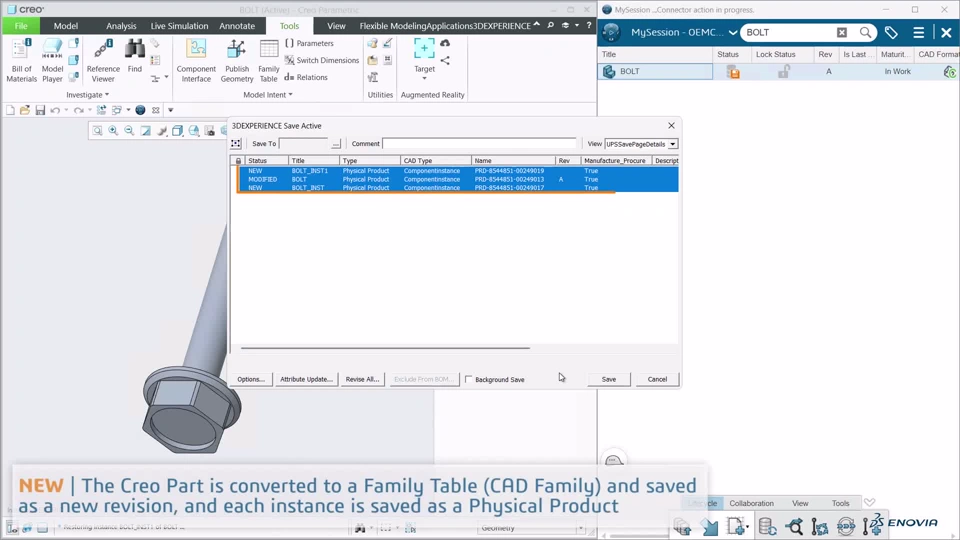This screenshot has width=960, height=540.
Task: Click the AR cloud upload icon
Action: 445,43
